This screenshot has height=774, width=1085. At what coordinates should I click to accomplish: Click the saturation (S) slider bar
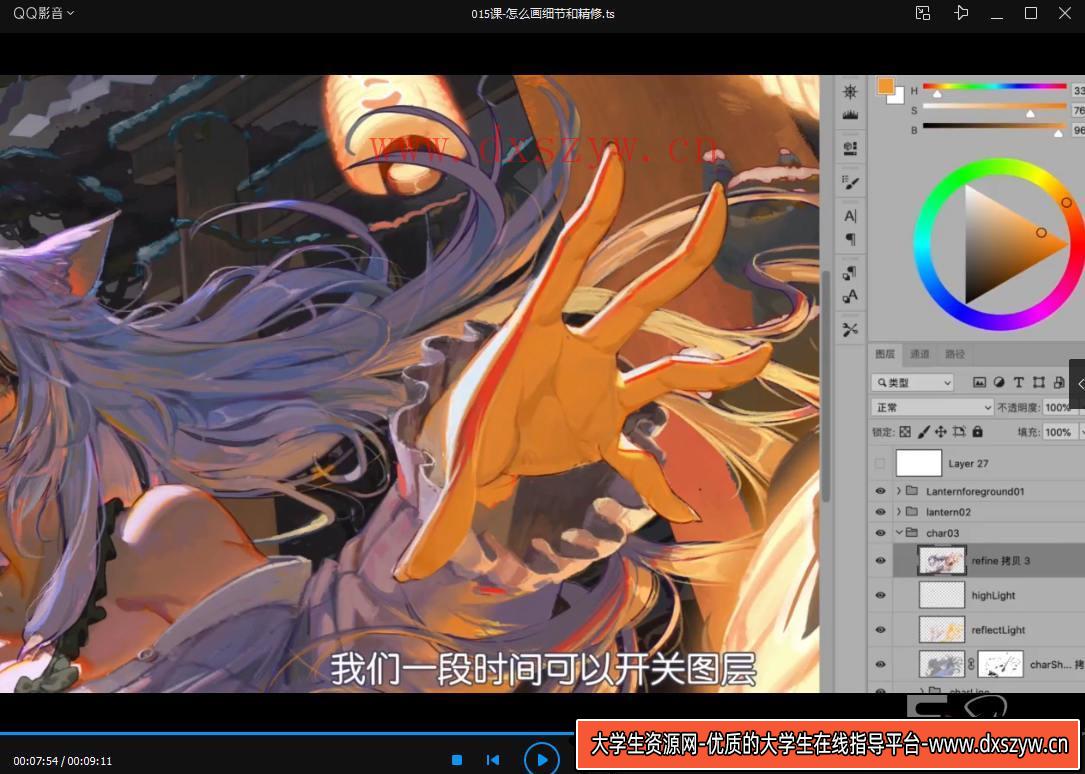(994, 107)
